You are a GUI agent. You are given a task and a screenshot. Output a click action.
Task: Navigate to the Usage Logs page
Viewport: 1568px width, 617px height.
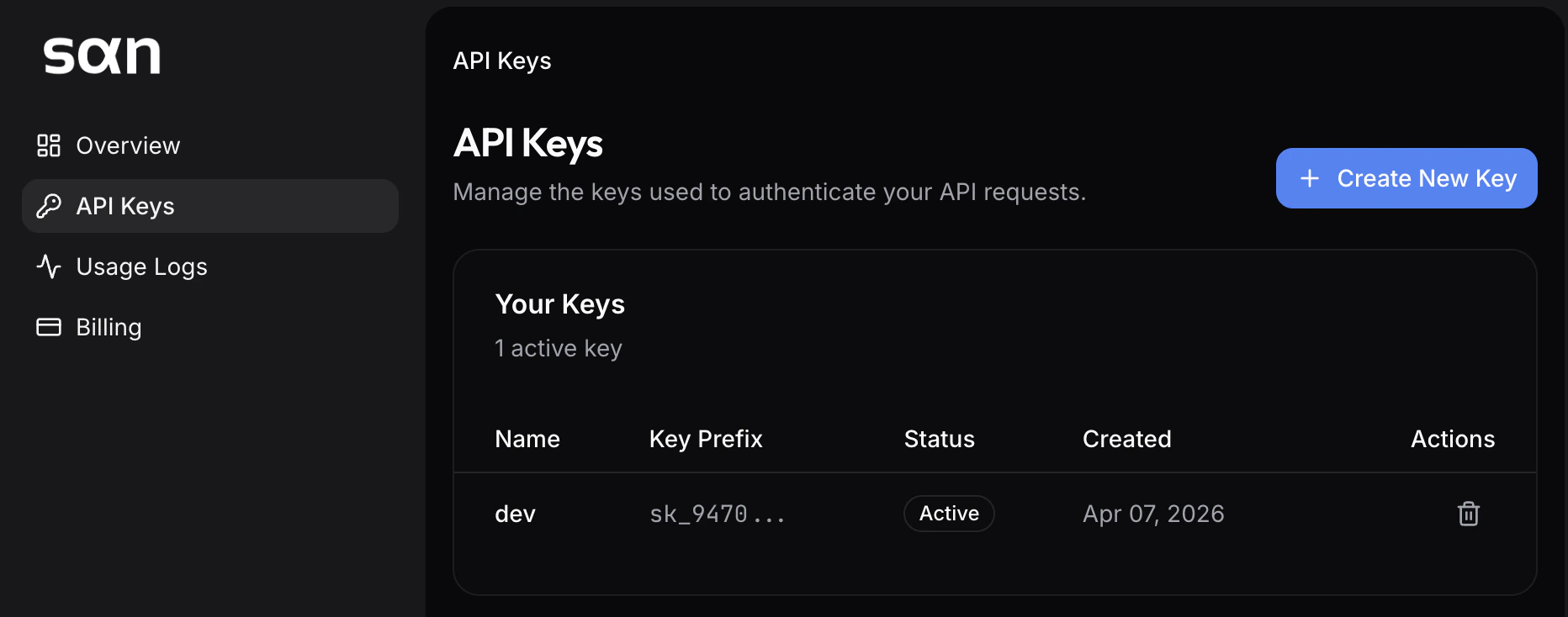tap(140, 266)
